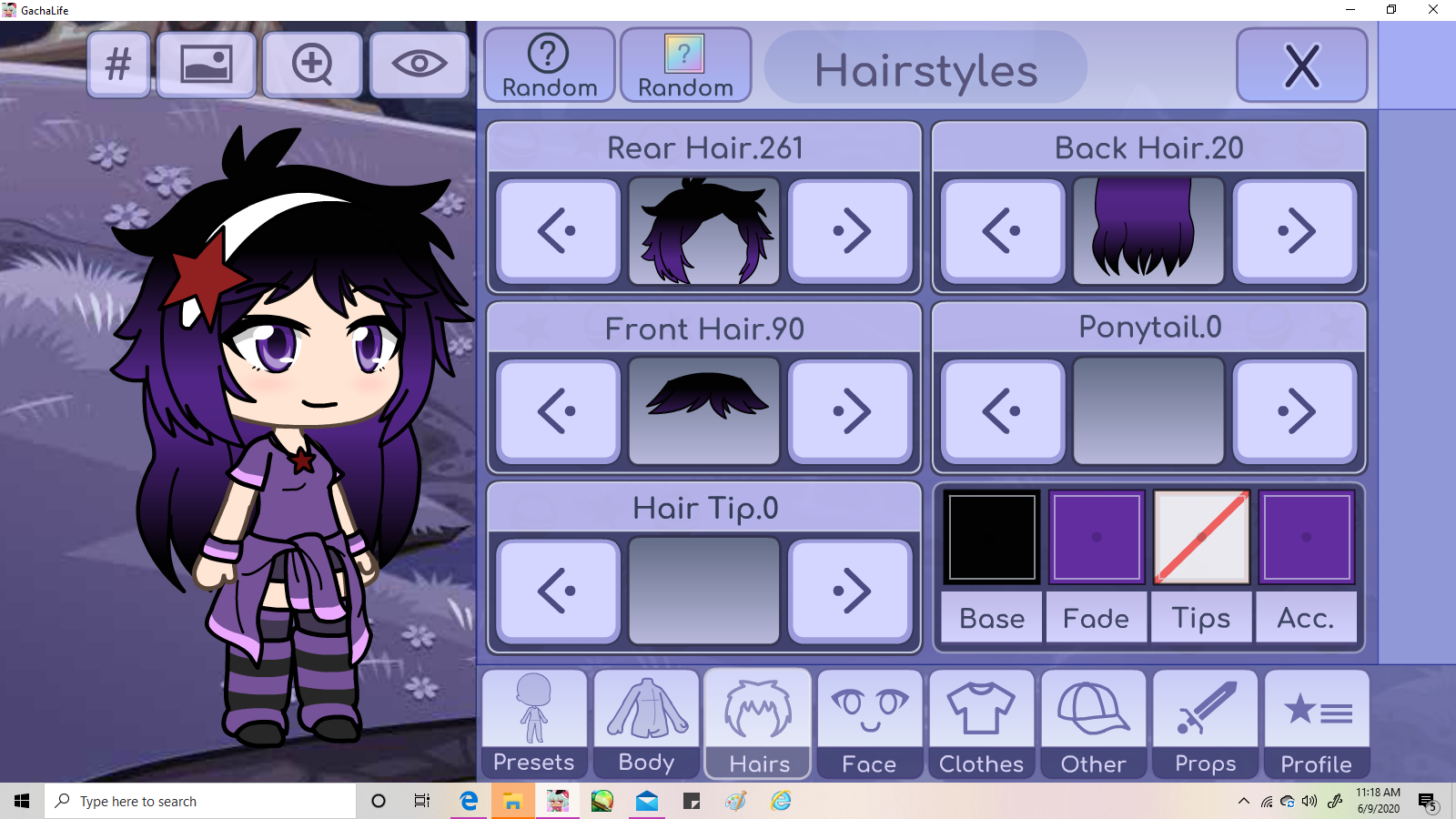The height and width of the screenshot is (819, 1456).
Task: Open Task View on the taskbar
Action: (x=422, y=801)
